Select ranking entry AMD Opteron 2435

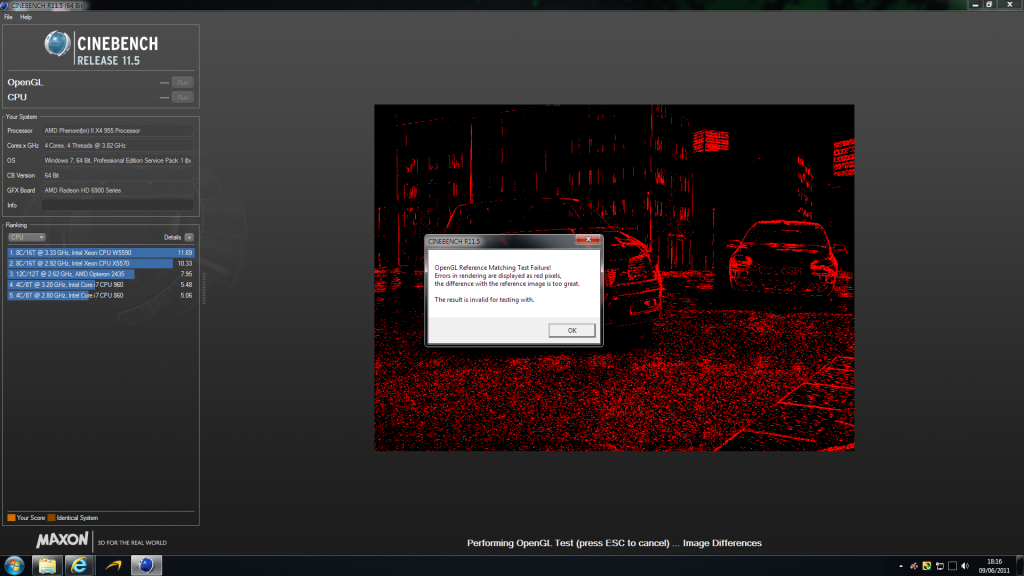(x=101, y=274)
